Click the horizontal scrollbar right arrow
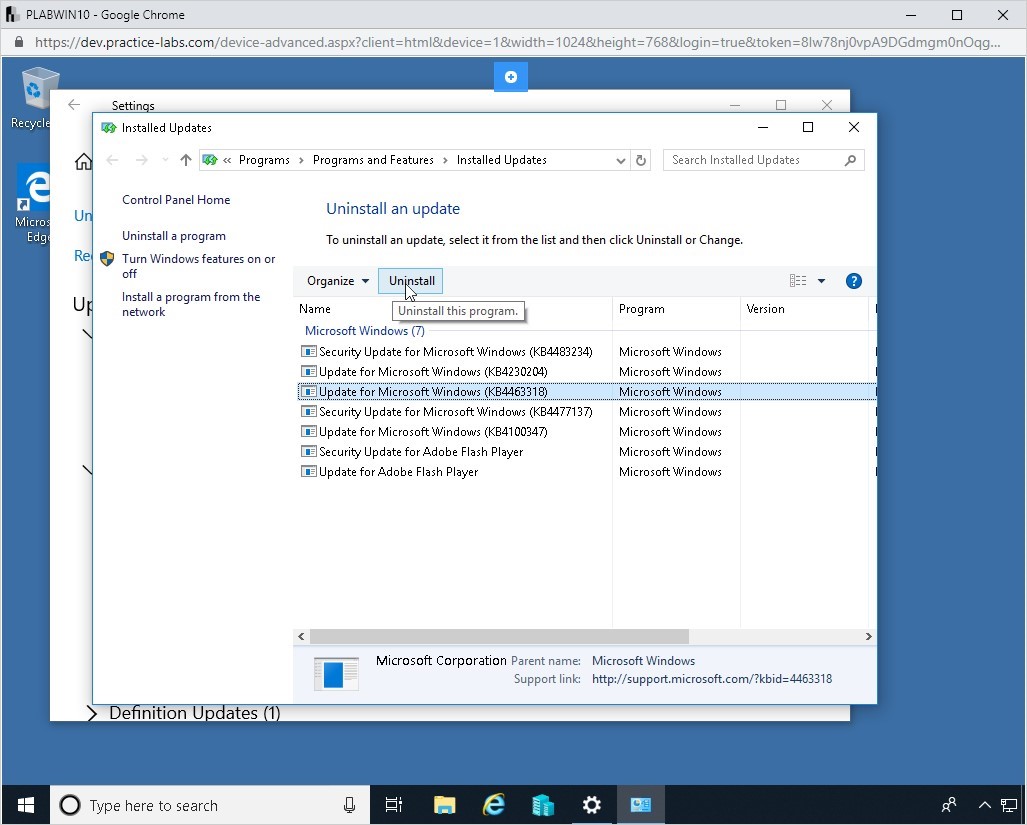This screenshot has height=825, width=1027. tap(868, 636)
